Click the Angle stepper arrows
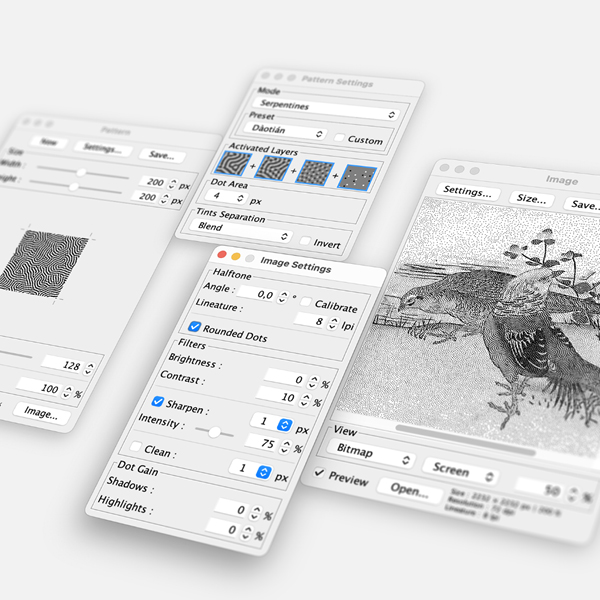The height and width of the screenshot is (600, 600). click(x=283, y=297)
